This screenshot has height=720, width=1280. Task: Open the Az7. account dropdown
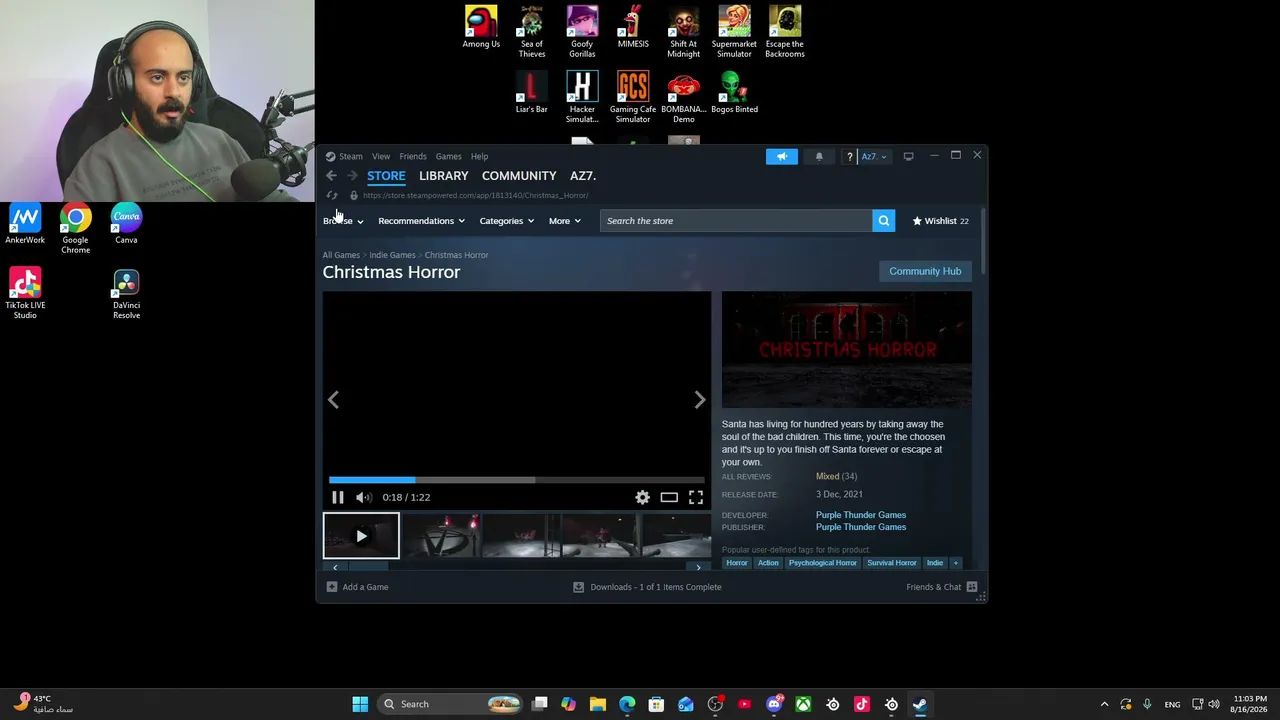tap(874, 156)
